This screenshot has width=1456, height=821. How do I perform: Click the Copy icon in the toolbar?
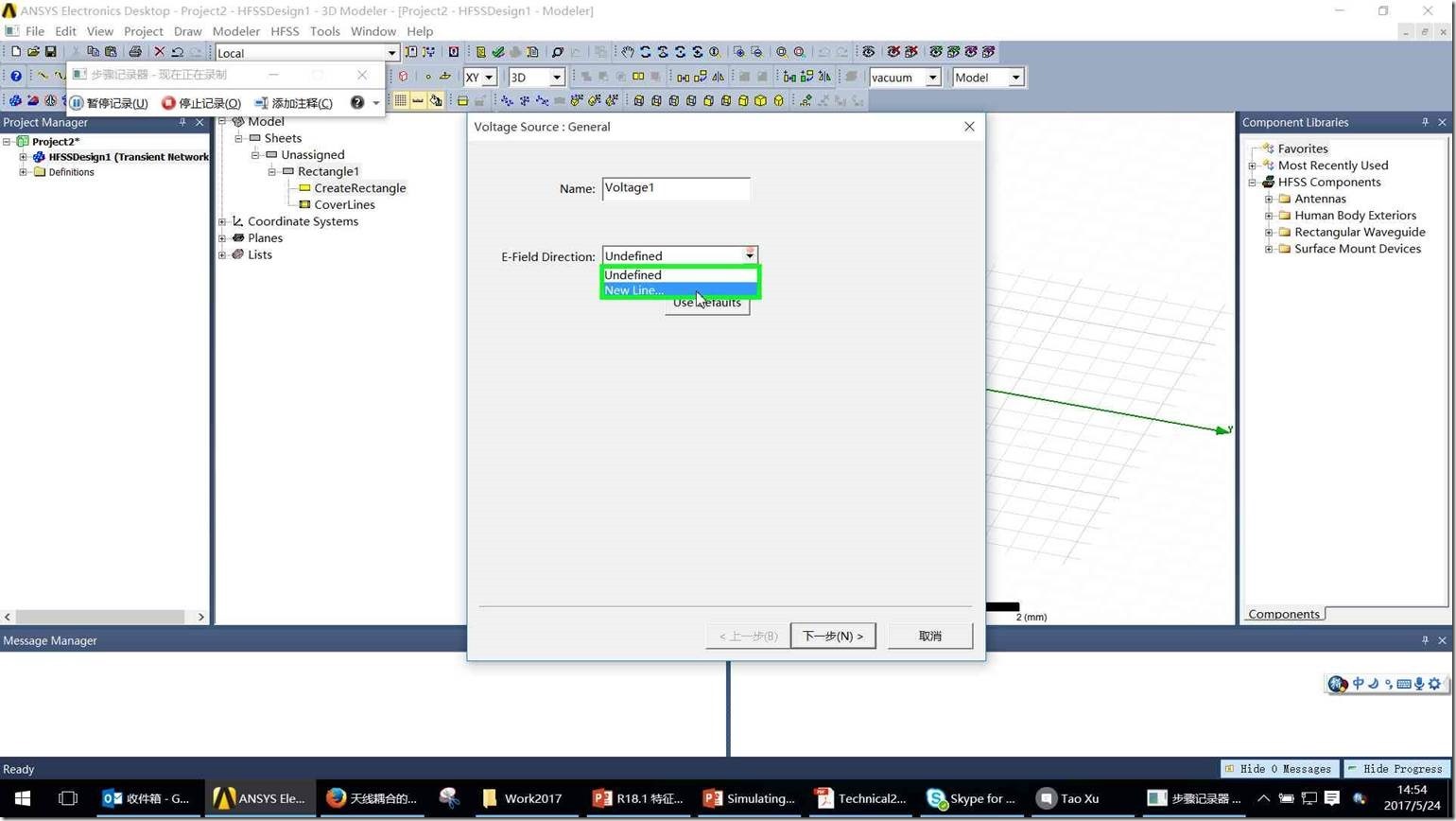click(x=93, y=52)
